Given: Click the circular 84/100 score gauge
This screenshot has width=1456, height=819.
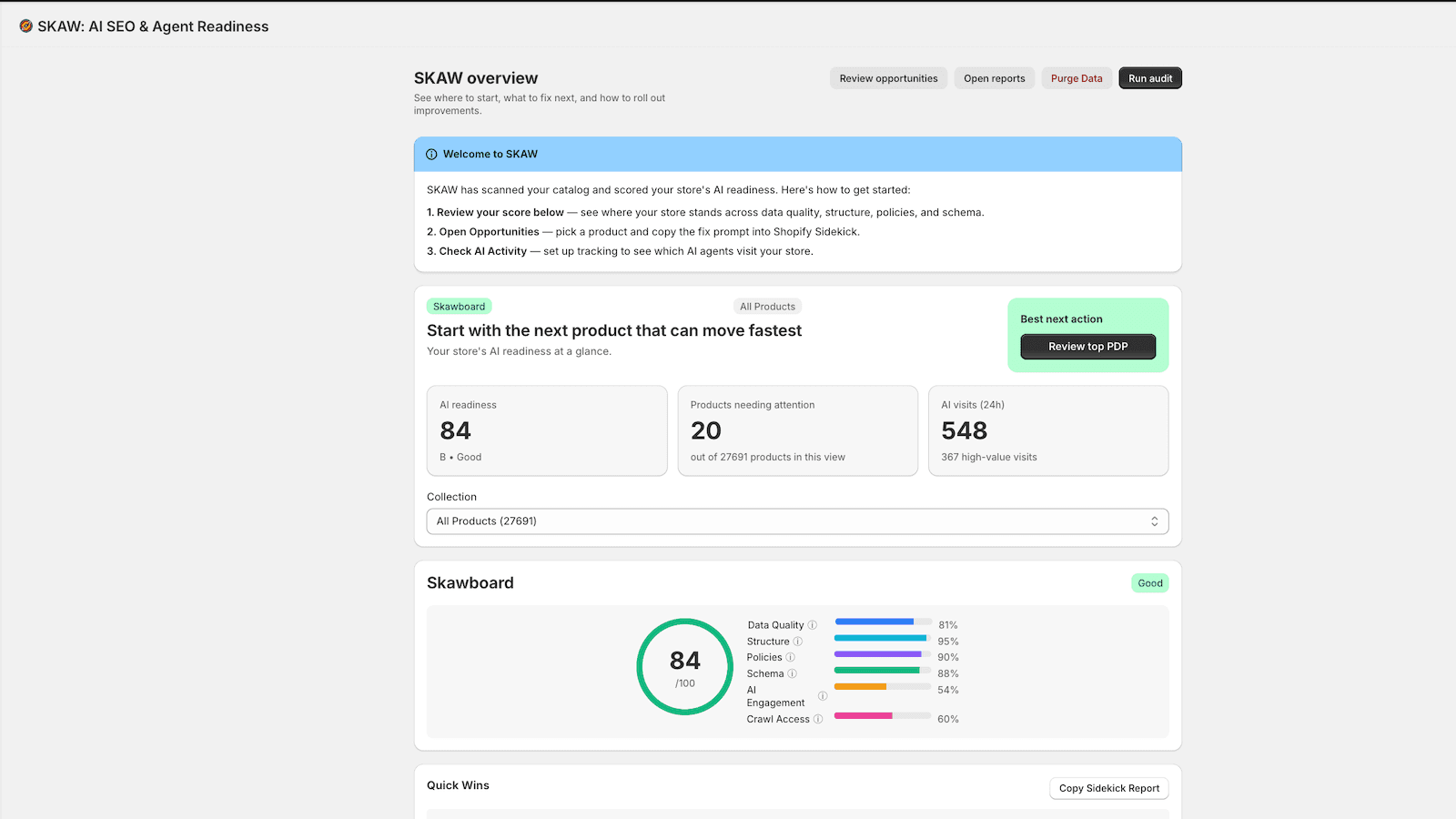Looking at the screenshot, I should [685, 667].
